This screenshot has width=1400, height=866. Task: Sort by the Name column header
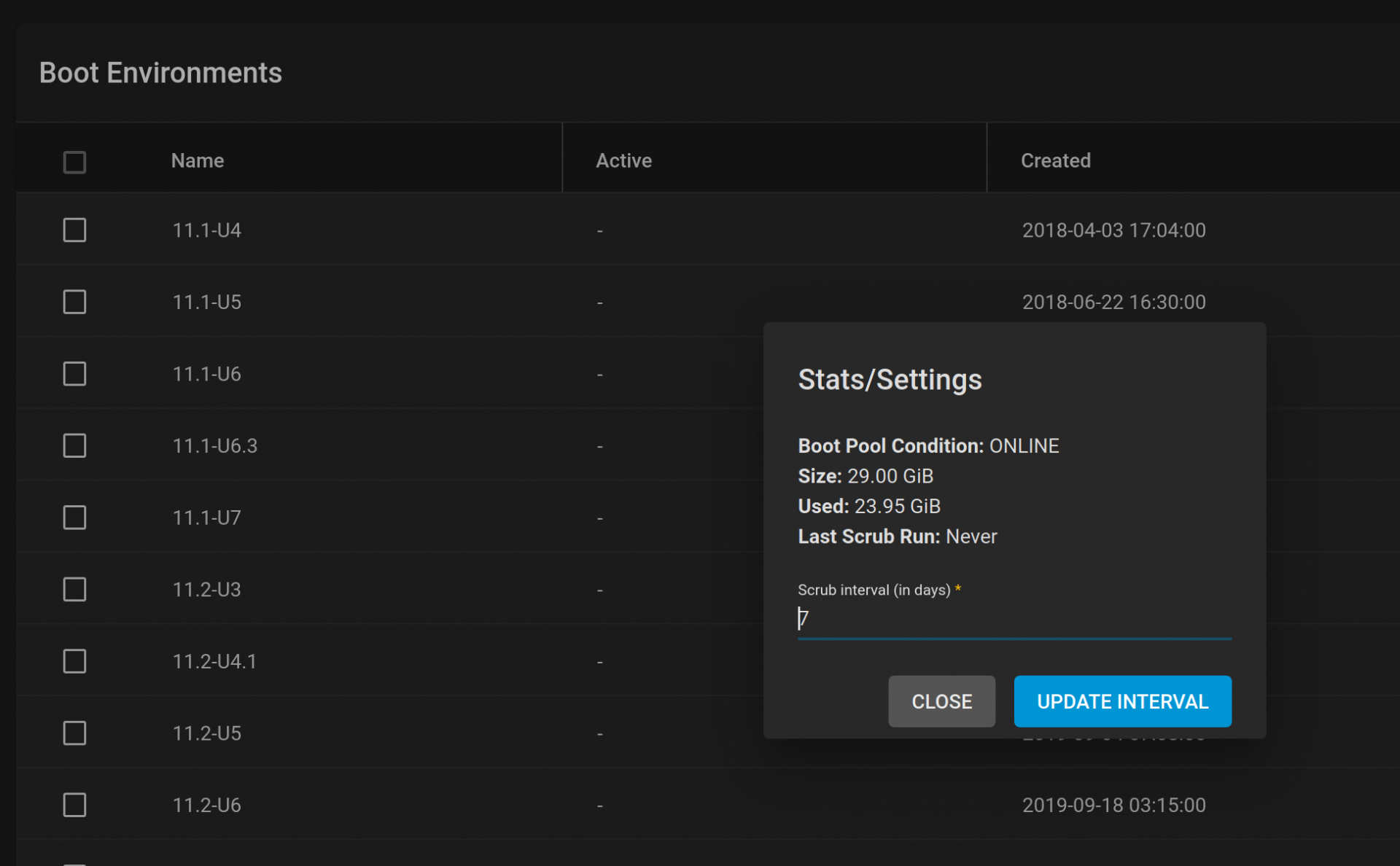(198, 161)
